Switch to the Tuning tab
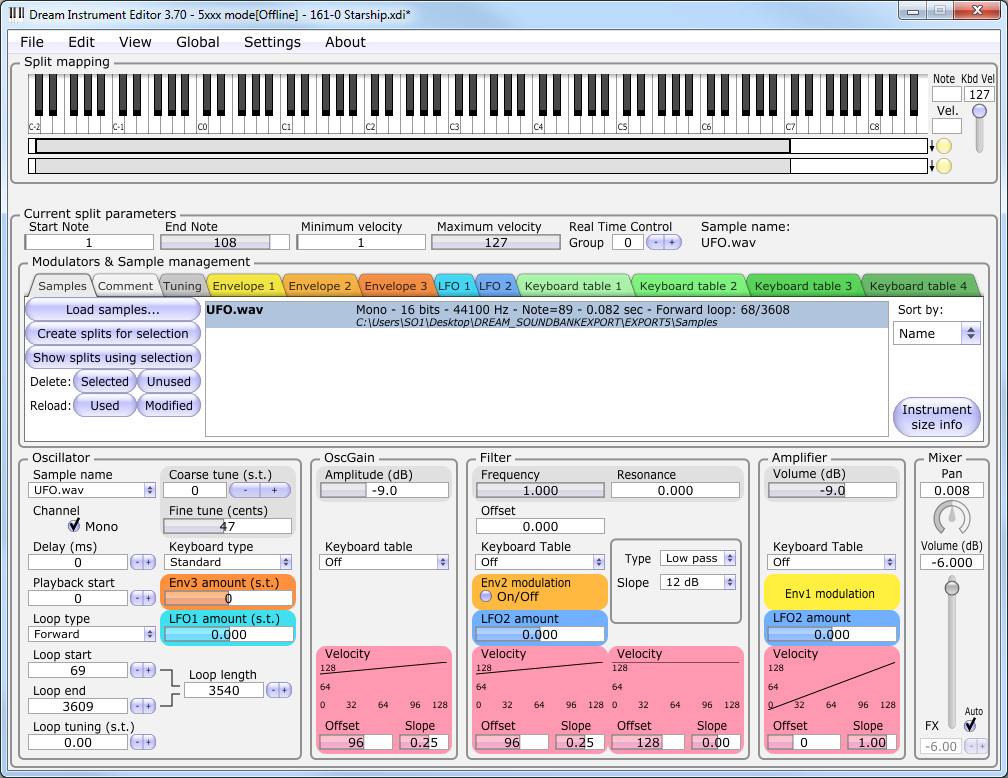Image resolution: width=1008 pixels, height=778 pixels. (182, 286)
